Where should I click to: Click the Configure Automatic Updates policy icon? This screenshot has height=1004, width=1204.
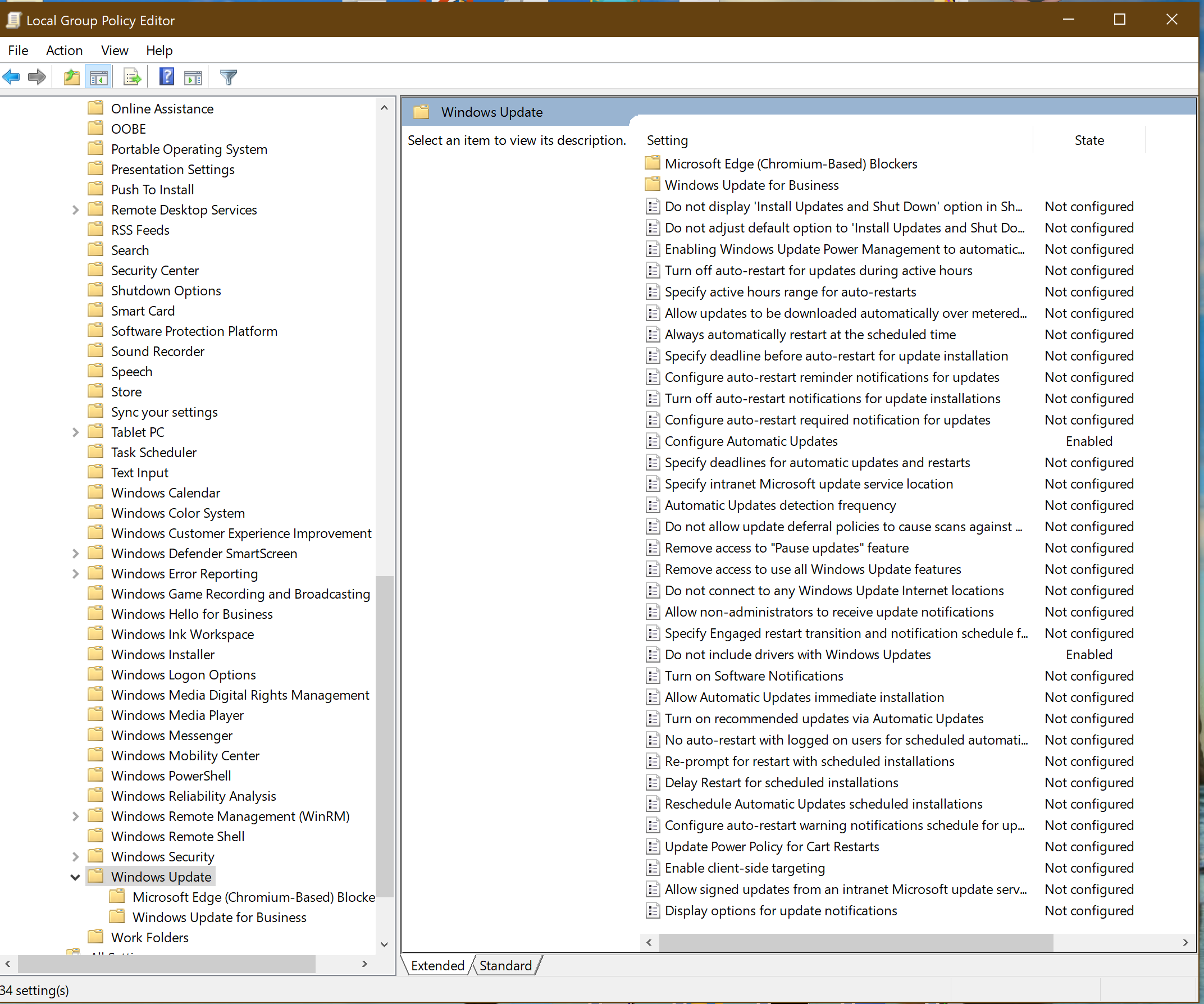653,441
